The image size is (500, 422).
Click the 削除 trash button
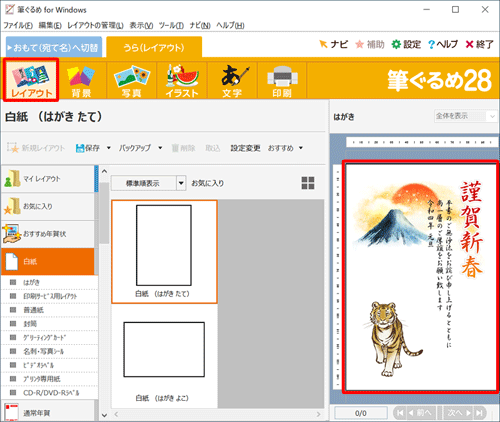(x=183, y=148)
